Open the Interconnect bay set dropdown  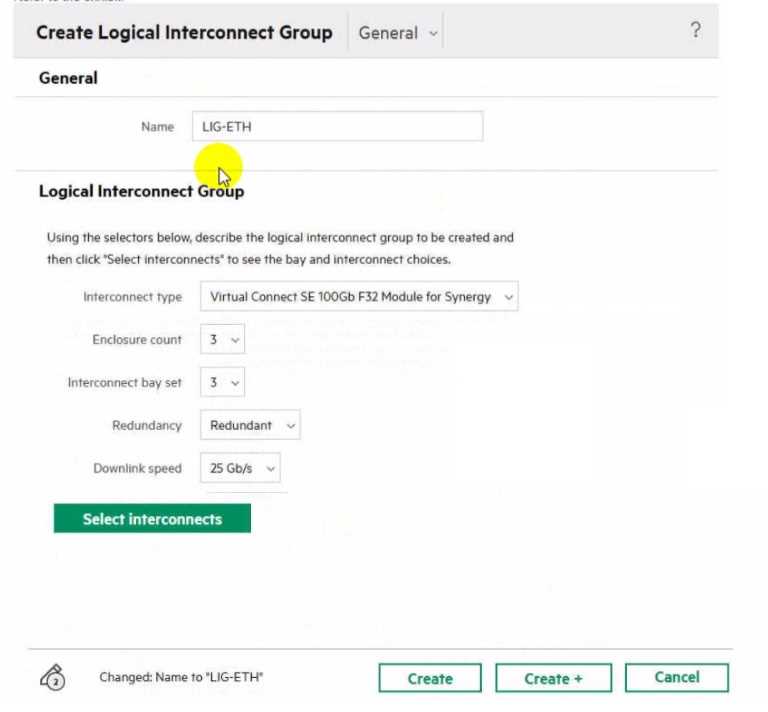coord(222,383)
